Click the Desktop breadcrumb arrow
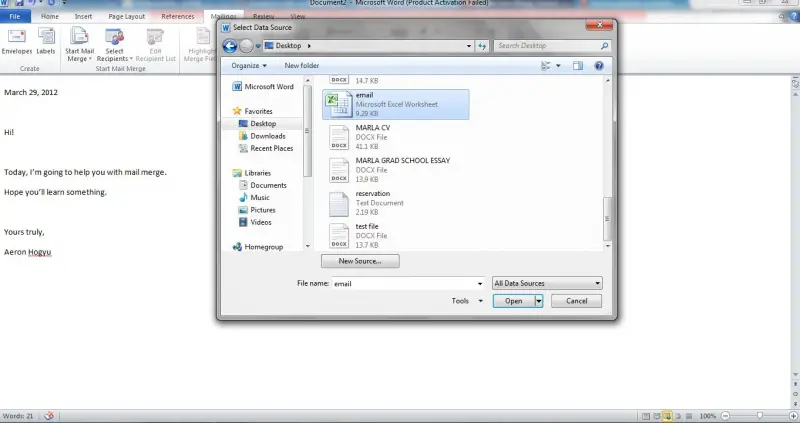The image size is (800, 423). coord(309,46)
